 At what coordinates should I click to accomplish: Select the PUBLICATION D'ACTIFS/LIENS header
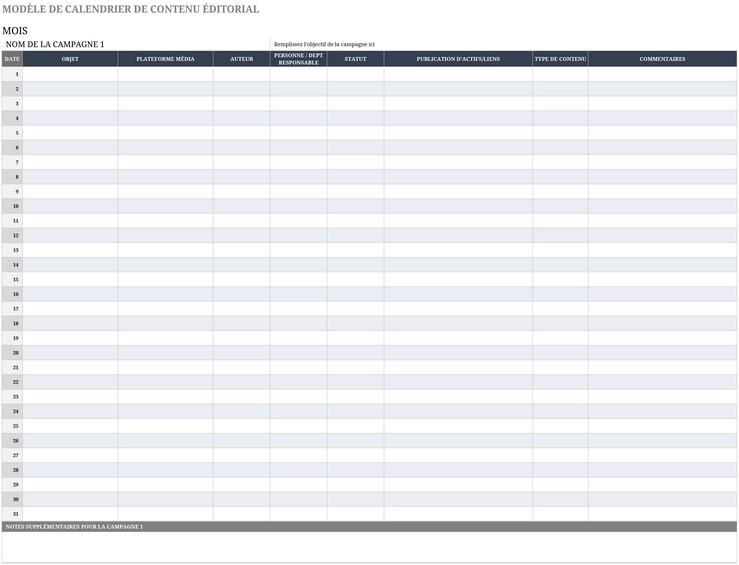458,59
